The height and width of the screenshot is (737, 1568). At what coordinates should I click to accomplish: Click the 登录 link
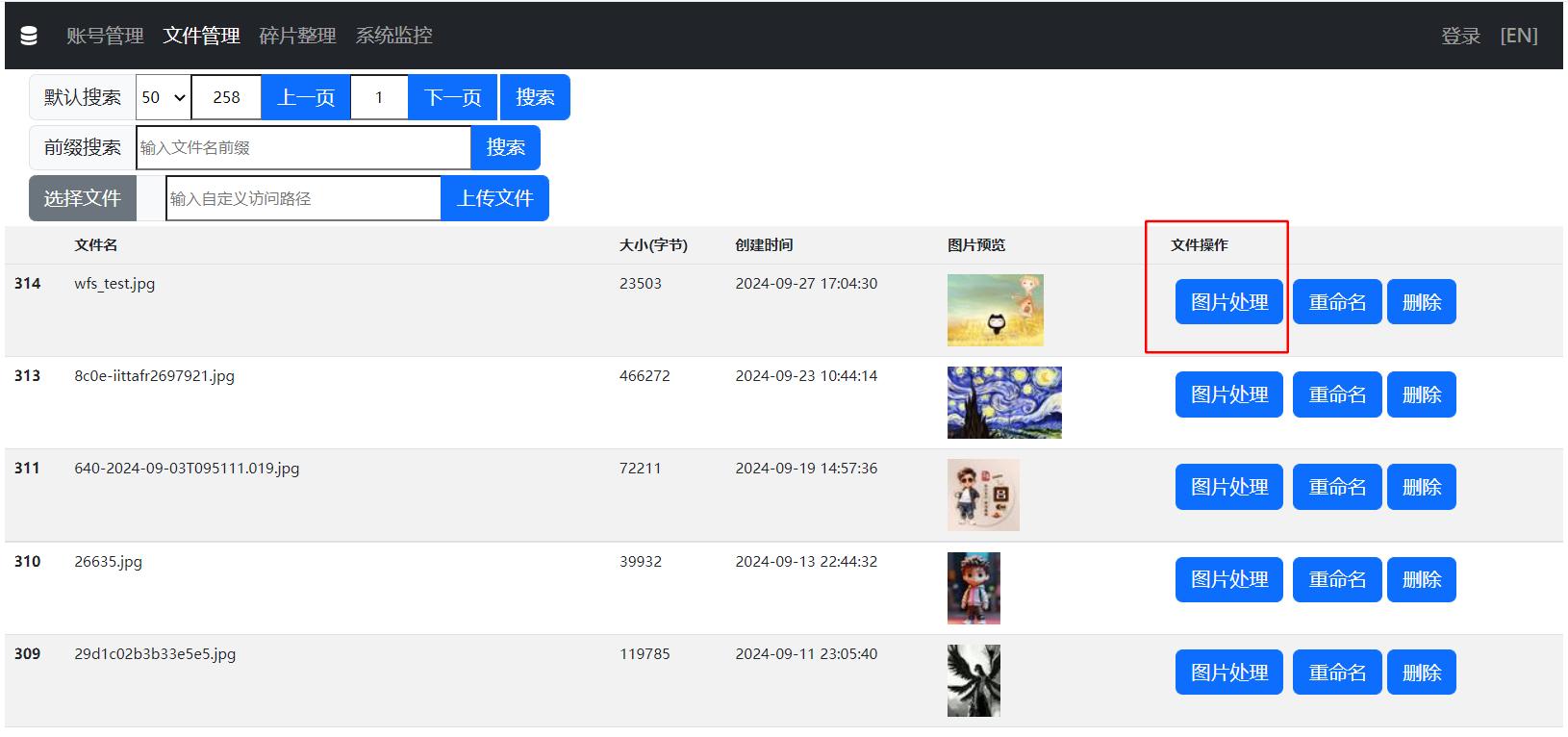point(1460,36)
